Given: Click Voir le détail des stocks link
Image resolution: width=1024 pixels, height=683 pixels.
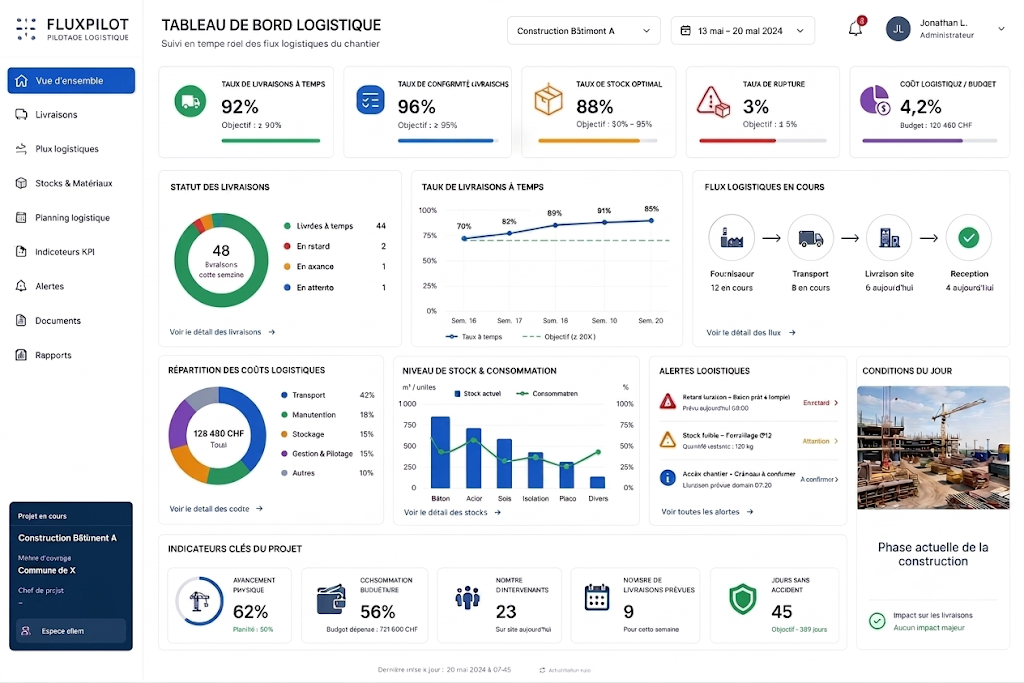Looking at the screenshot, I should (452, 513).
